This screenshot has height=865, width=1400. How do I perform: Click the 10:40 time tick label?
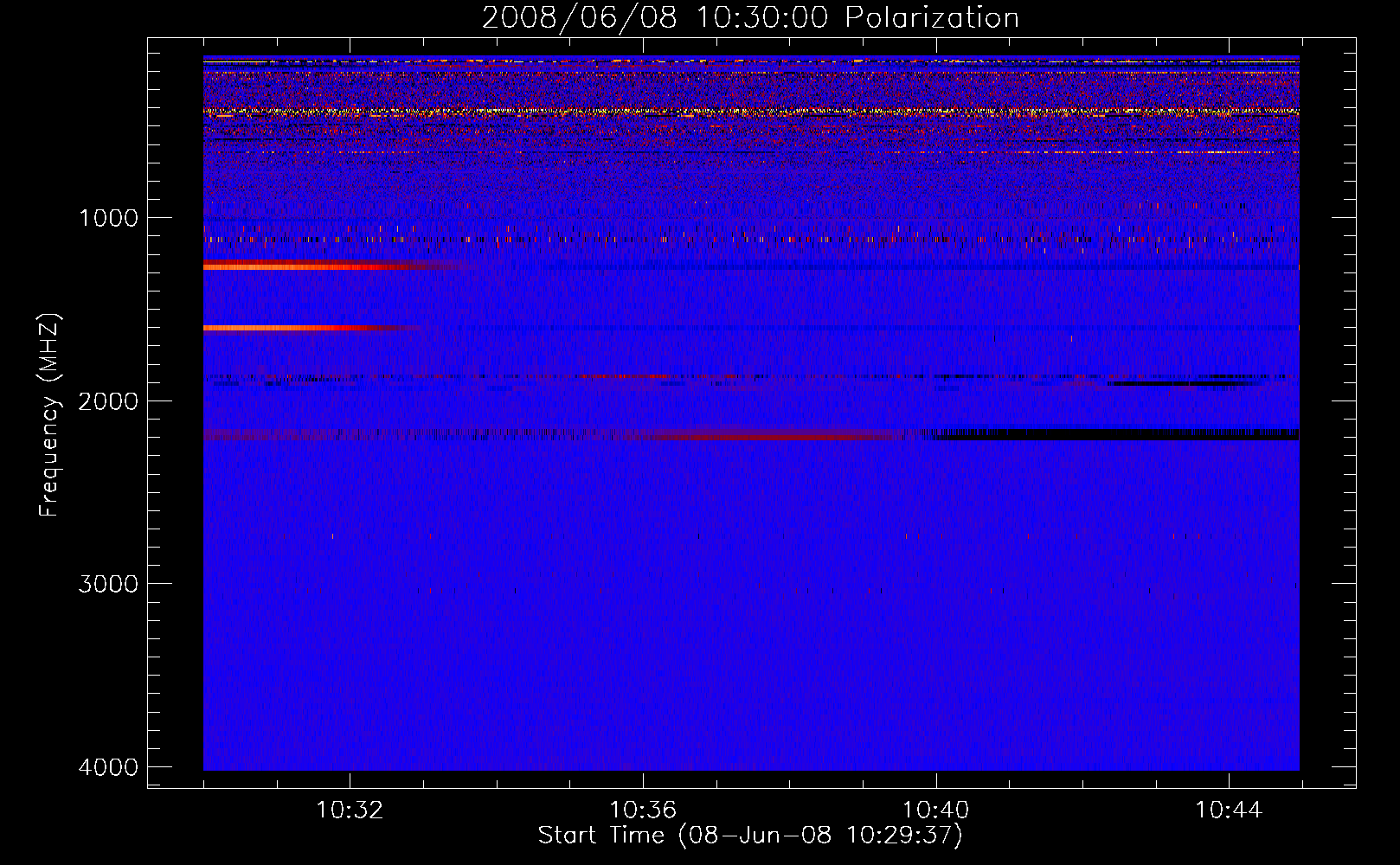pyautogui.click(x=935, y=811)
